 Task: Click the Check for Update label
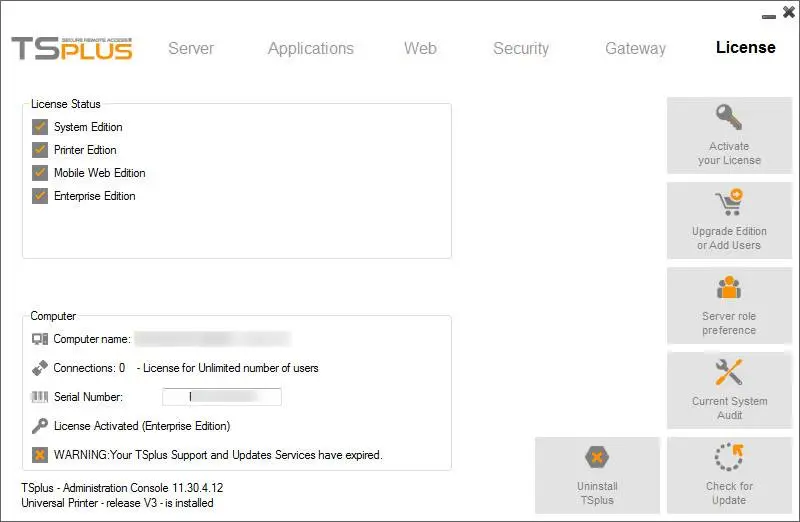[x=729, y=493]
